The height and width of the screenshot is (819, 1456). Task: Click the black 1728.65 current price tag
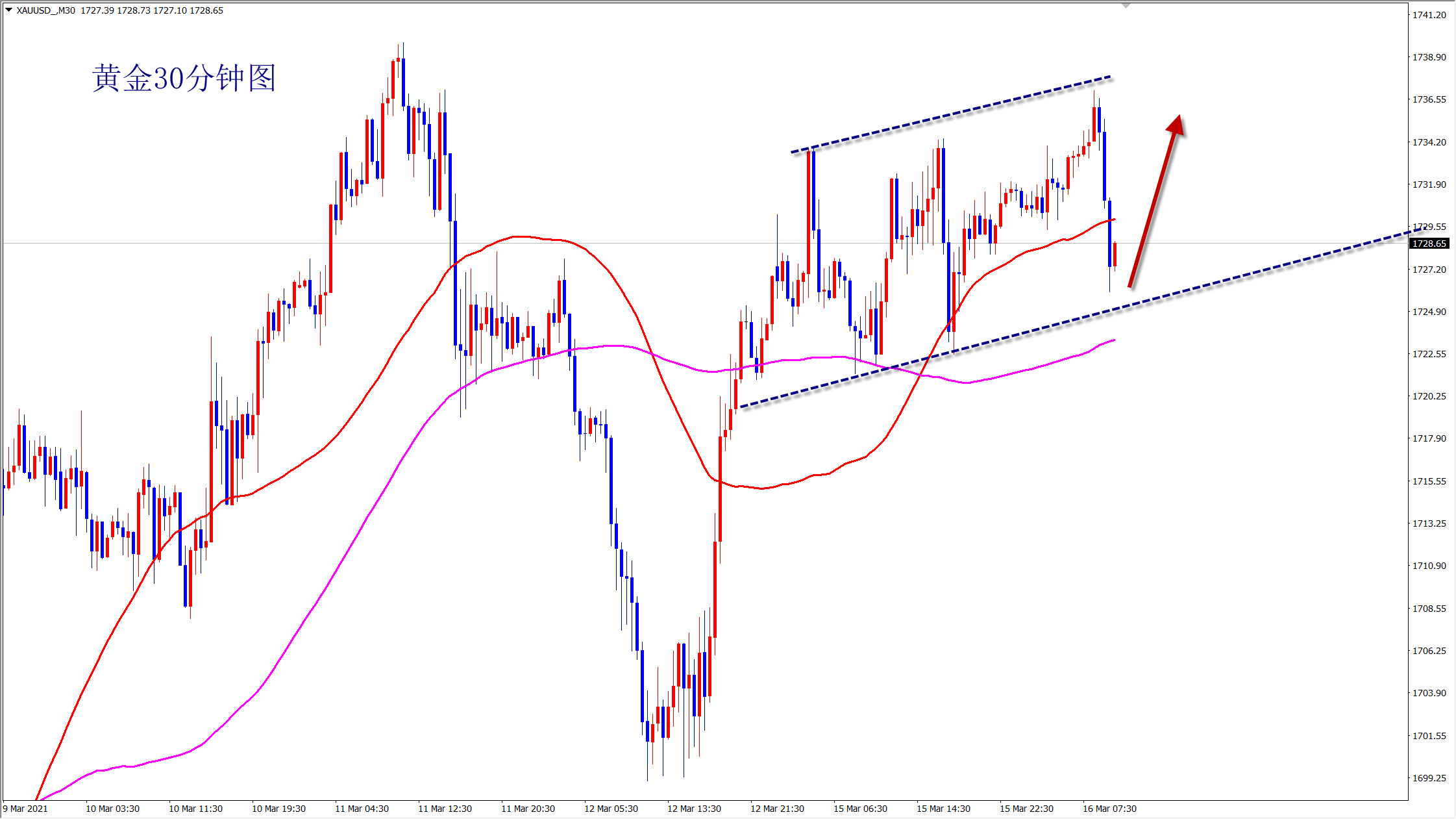1429,244
